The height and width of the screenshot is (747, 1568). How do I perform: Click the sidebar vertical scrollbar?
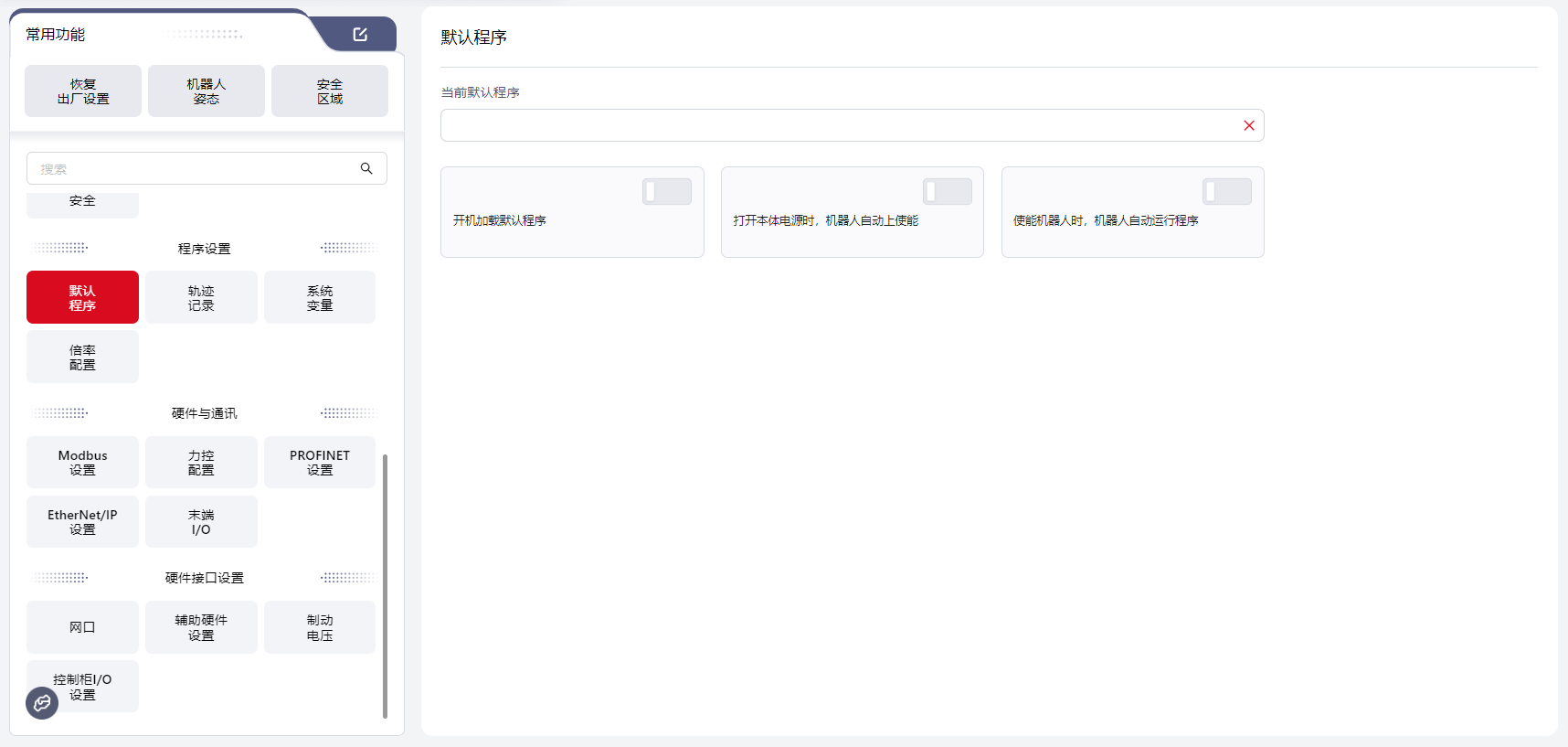(x=385, y=585)
